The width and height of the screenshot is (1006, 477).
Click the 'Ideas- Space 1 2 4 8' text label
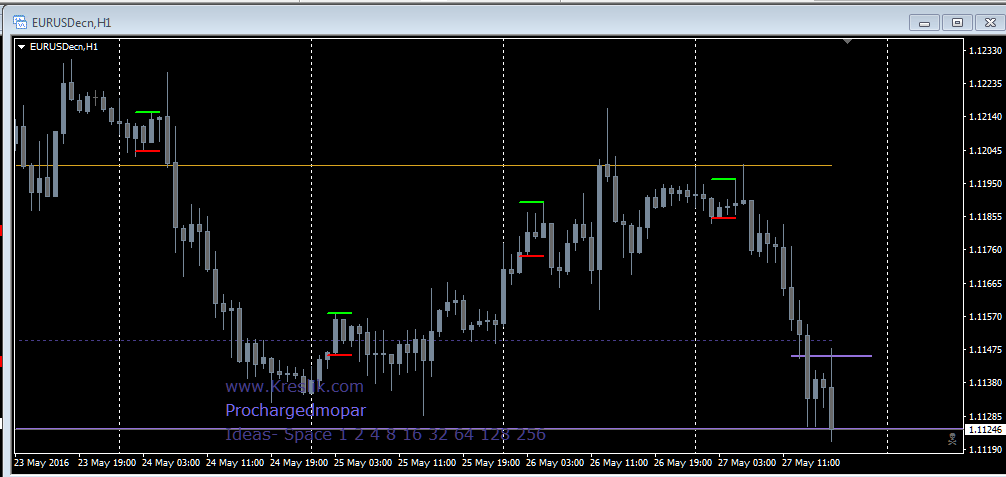click(385, 435)
